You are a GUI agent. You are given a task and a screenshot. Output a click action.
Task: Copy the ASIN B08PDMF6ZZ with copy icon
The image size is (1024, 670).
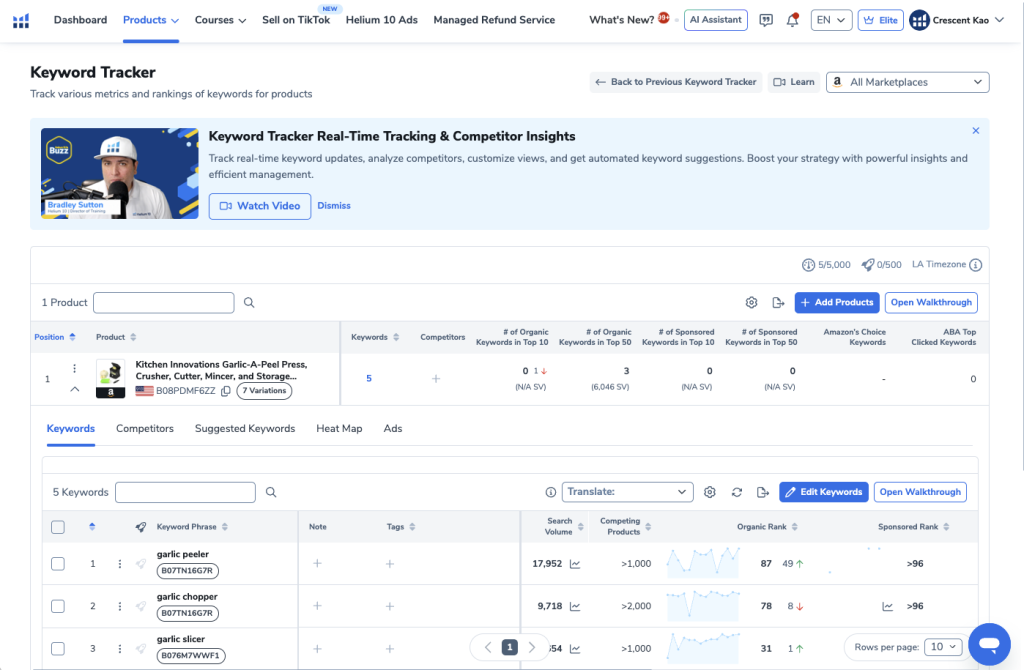(x=225, y=391)
